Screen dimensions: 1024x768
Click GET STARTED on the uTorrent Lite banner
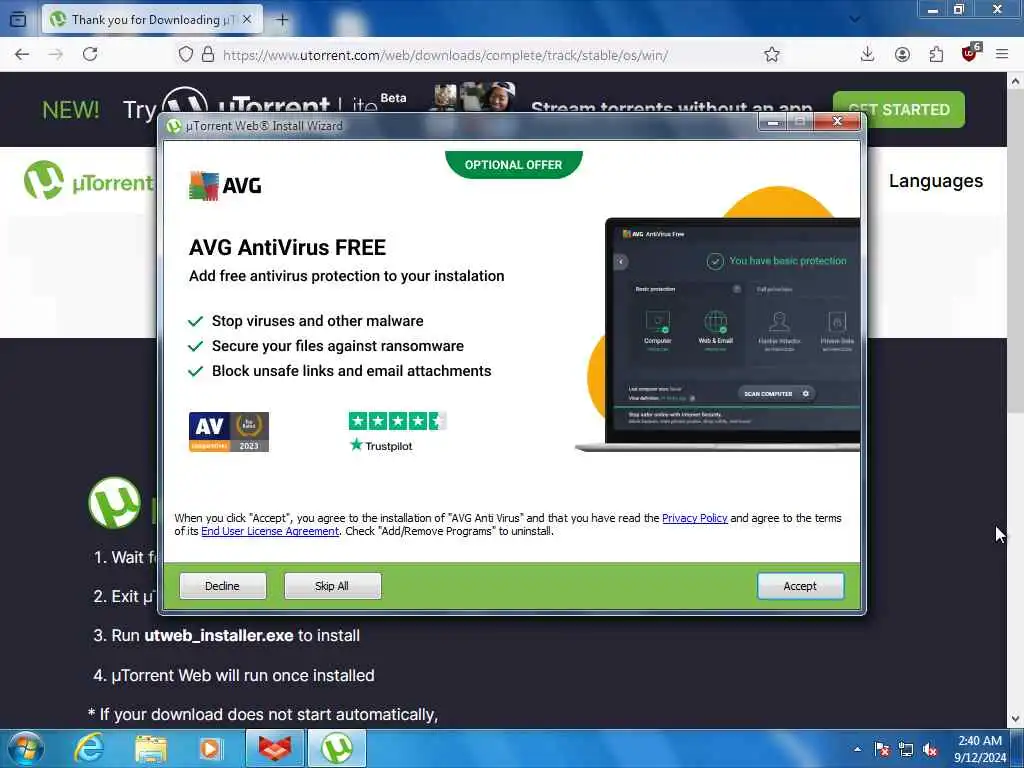[899, 110]
